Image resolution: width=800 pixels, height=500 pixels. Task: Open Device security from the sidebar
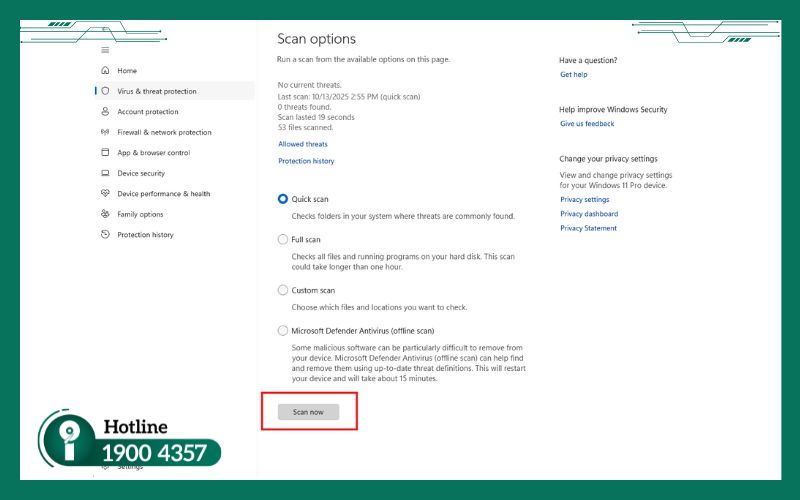pos(140,173)
